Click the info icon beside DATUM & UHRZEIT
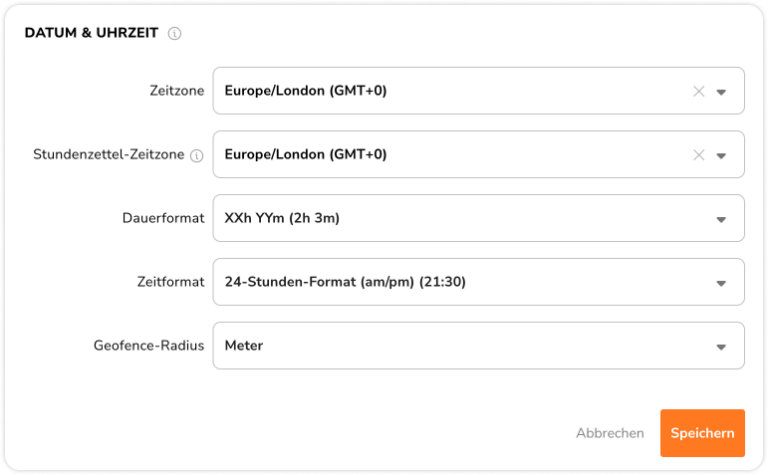Image resolution: width=768 pixels, height=475 pixels. 175,33
